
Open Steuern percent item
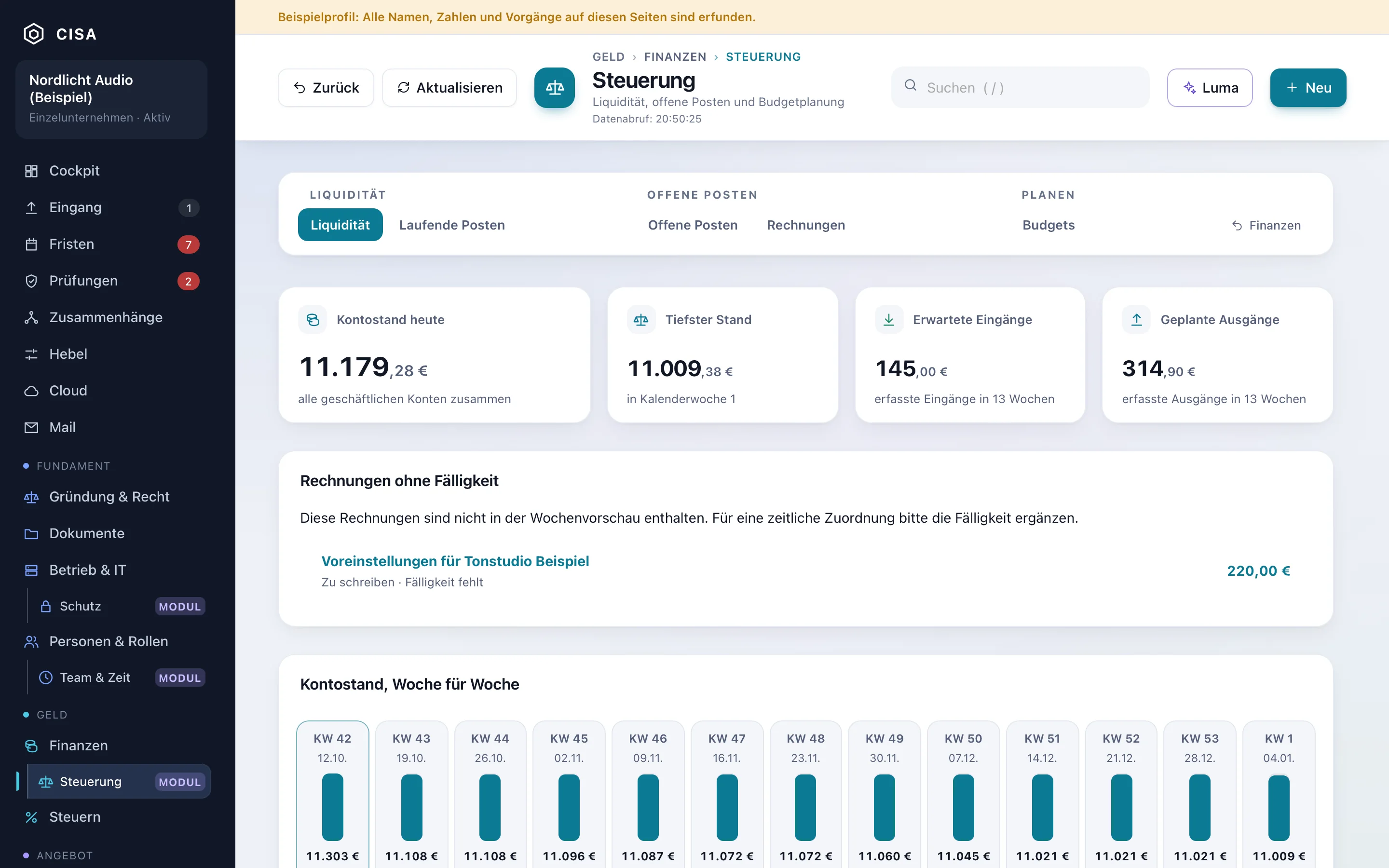(113, 817)
